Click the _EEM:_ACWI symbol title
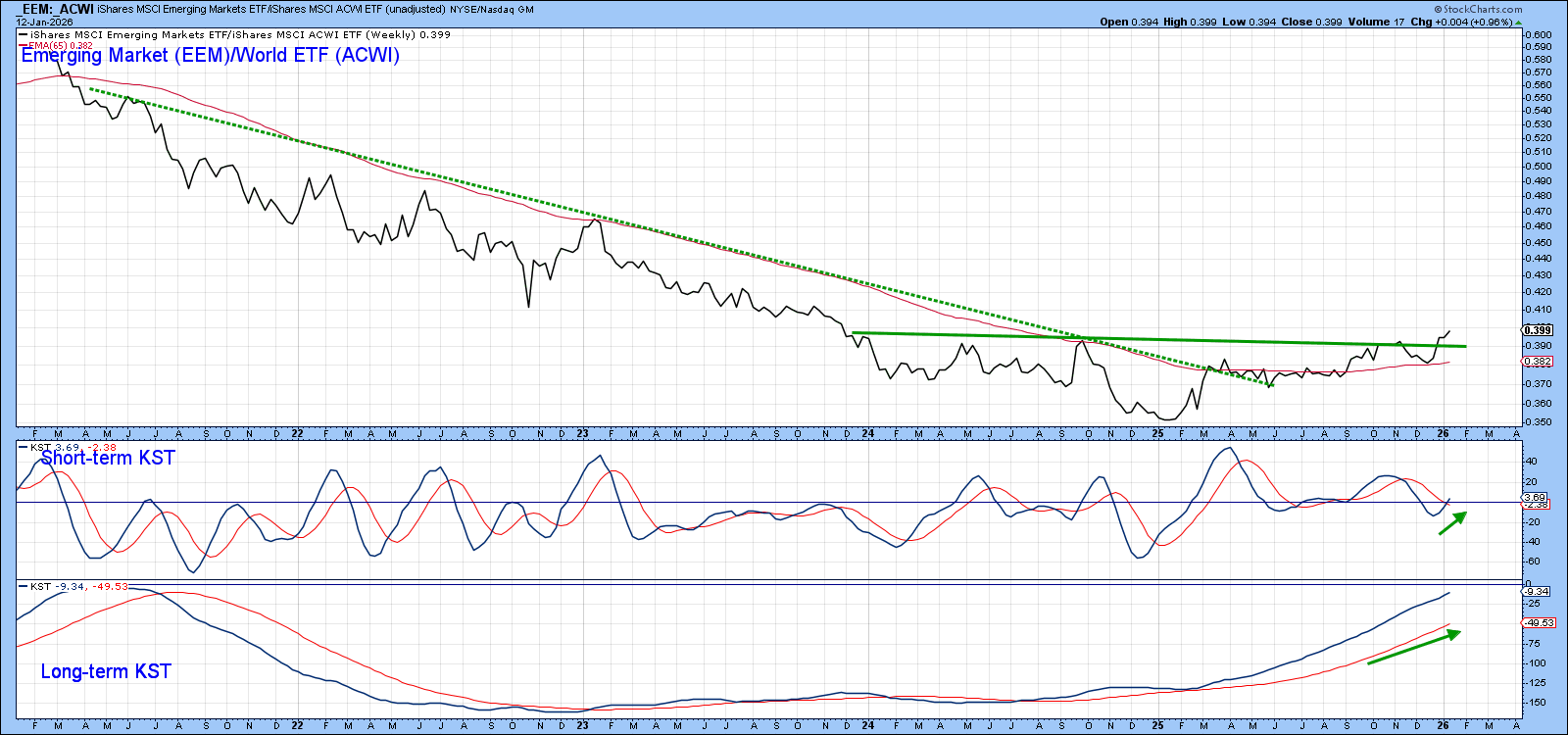The height and width of the screenshot is (735, 1568). (55, 9)
